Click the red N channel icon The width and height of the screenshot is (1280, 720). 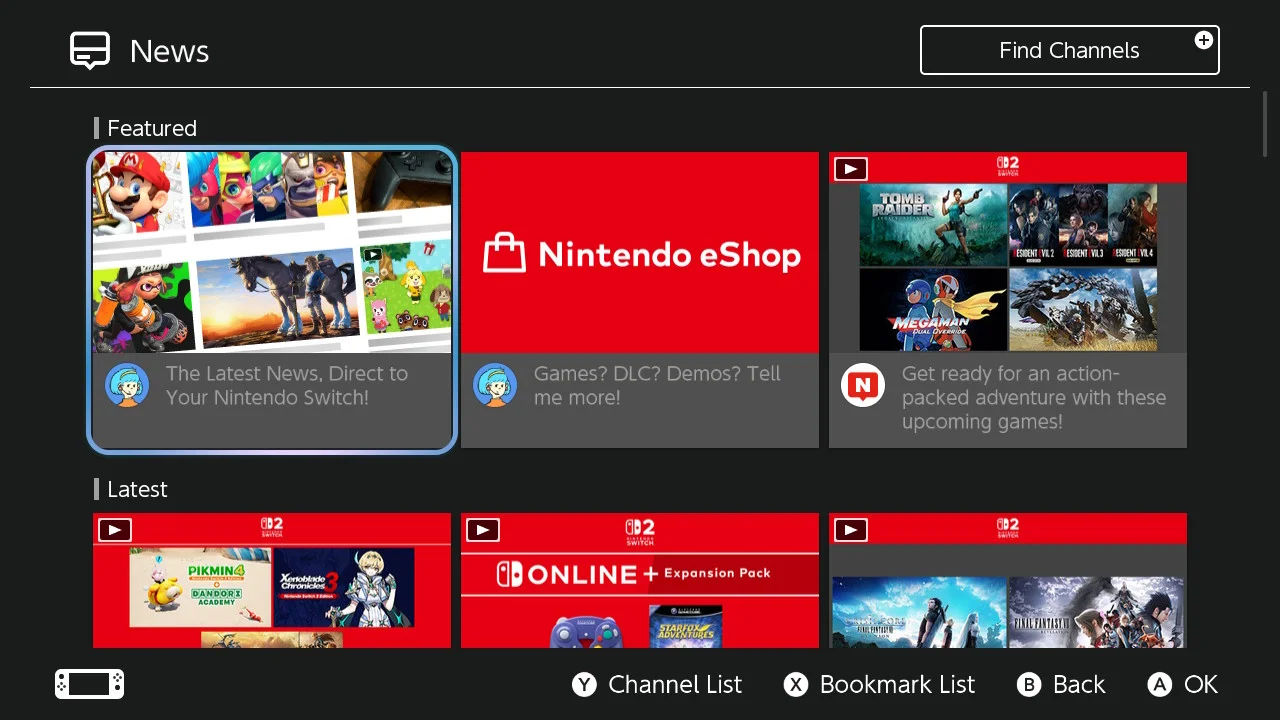click(863, 385)
